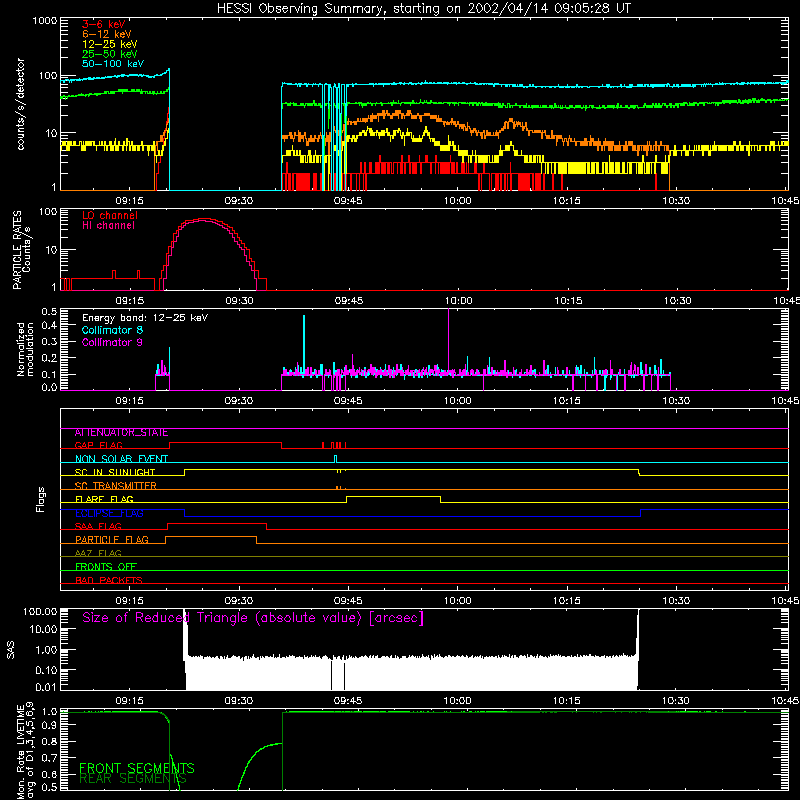
Task: Click the counts/s/detector axis label
Action: pyautogui.click(x=21, y=104)
